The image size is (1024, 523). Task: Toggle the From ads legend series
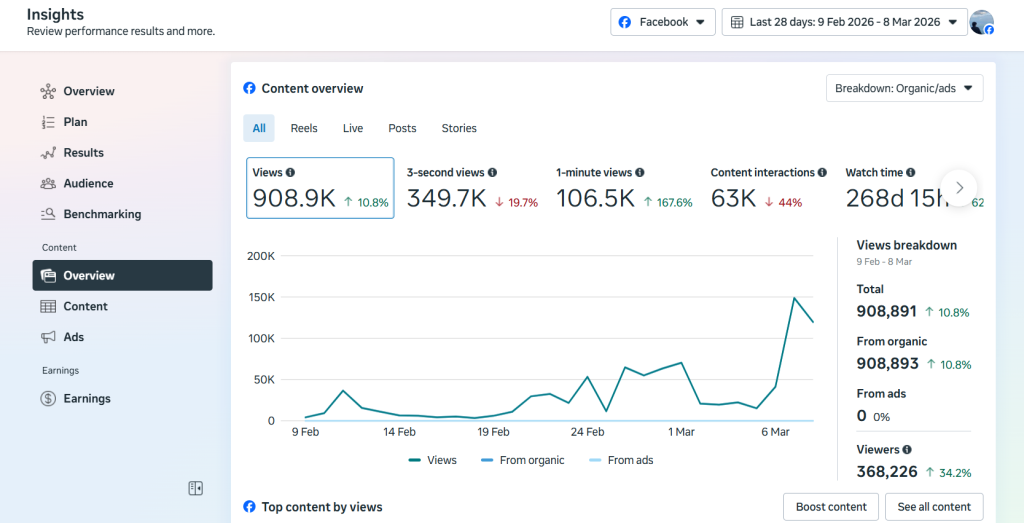click(620, 460)
